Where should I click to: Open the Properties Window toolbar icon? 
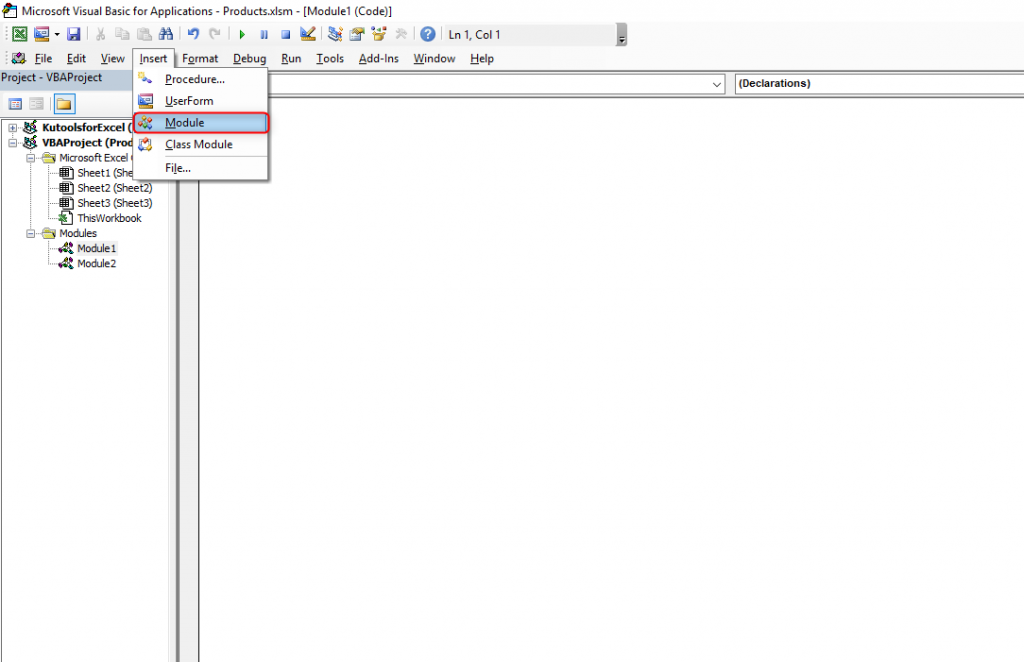click(357, 34)
